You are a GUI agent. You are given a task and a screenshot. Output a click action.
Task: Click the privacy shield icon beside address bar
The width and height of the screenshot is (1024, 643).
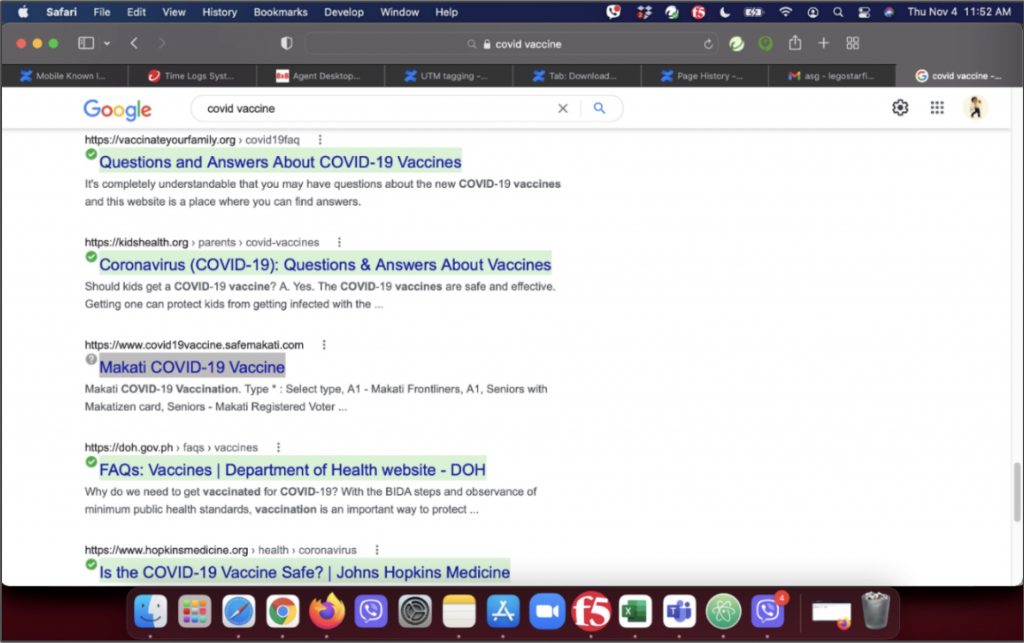coord(286,44)
